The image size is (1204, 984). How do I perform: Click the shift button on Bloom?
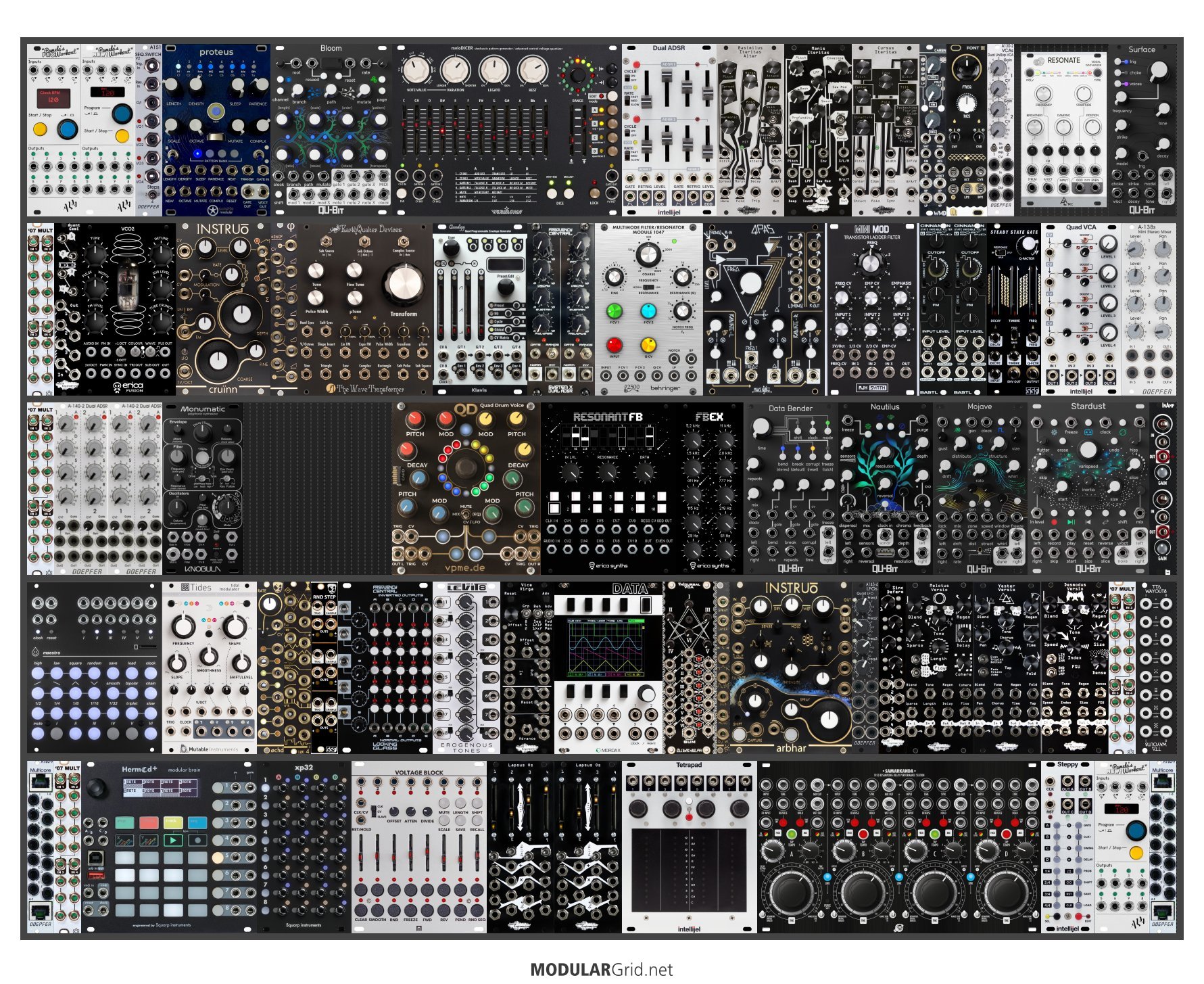coord(279,194)
